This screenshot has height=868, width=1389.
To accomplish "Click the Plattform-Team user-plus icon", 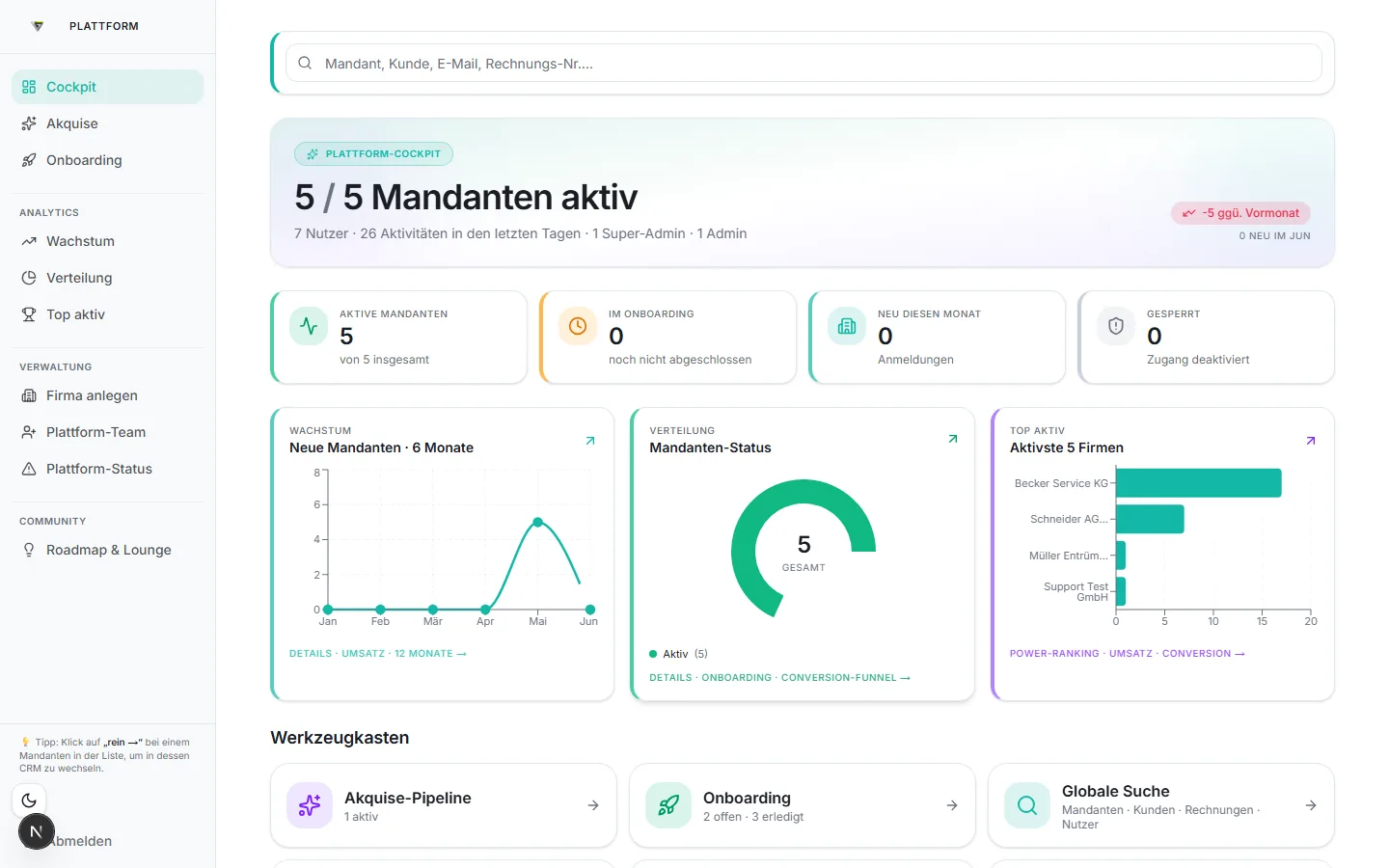I will tap(29, 432).
